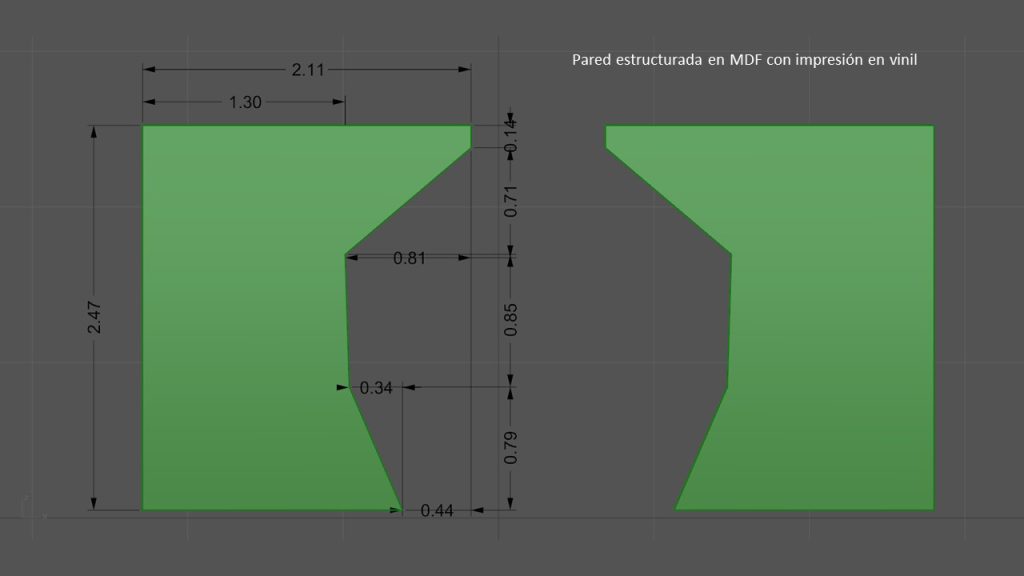Click the 0.71 vertical dimension label
The height and width of the screenshot is (576, 1024).
(x=511, y=201)
